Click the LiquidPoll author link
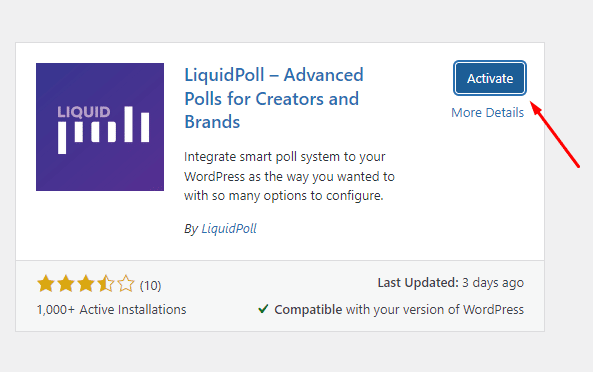The width and height of the screenshot is (593, 372). pos(229,228)
